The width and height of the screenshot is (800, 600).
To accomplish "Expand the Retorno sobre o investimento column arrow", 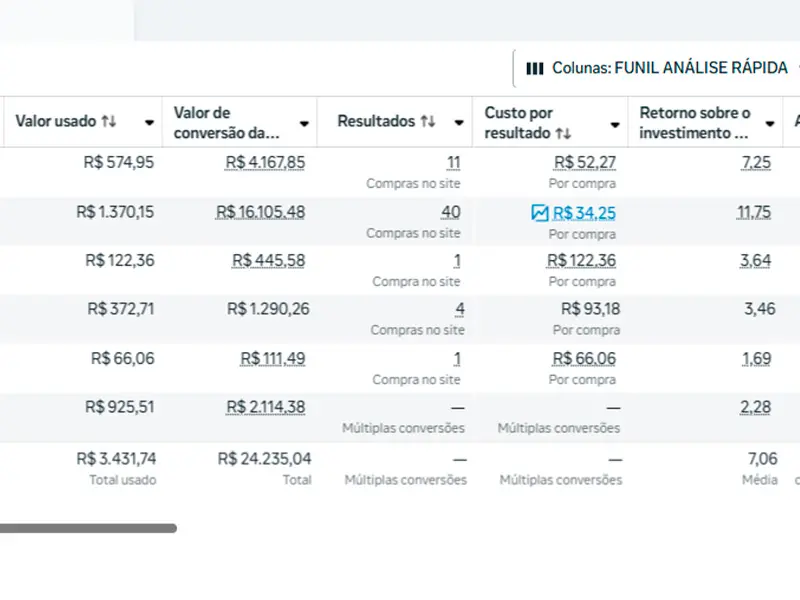I will [770, 124].
